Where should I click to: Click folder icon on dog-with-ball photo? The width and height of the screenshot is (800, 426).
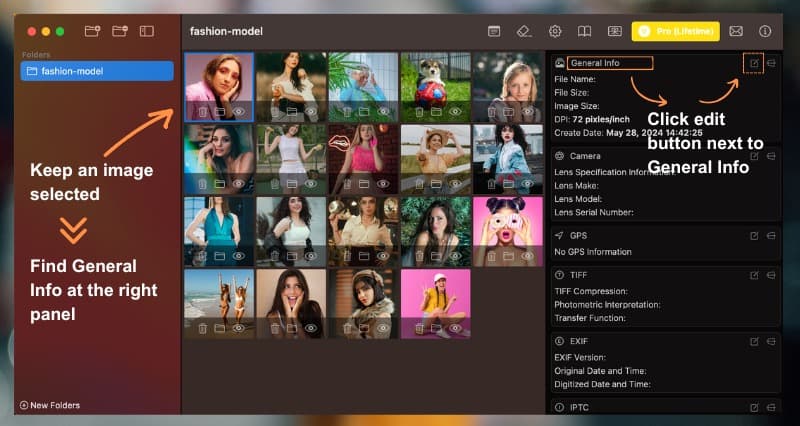coord(436,112)
